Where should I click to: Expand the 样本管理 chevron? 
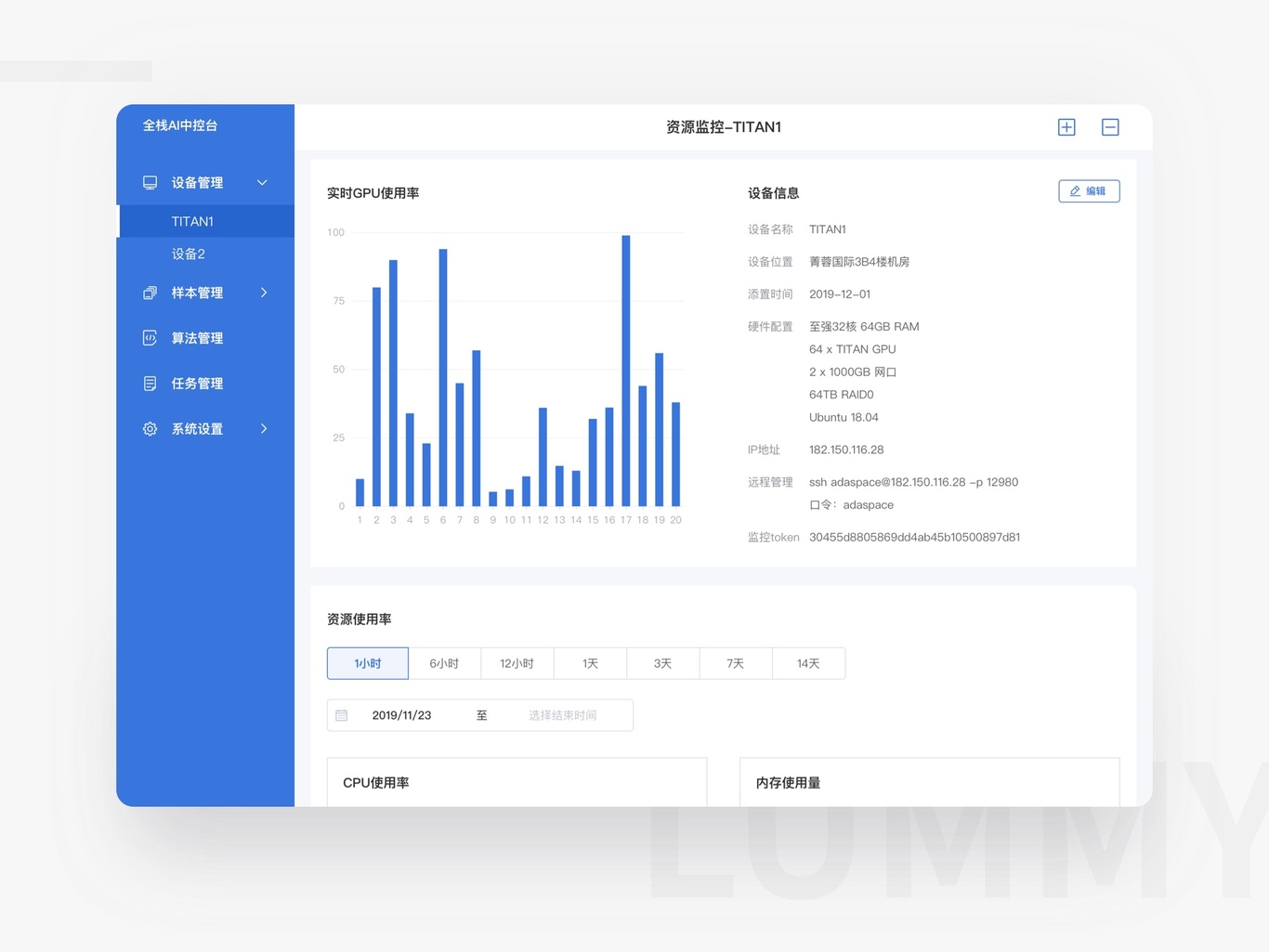(x=264, y=293)
